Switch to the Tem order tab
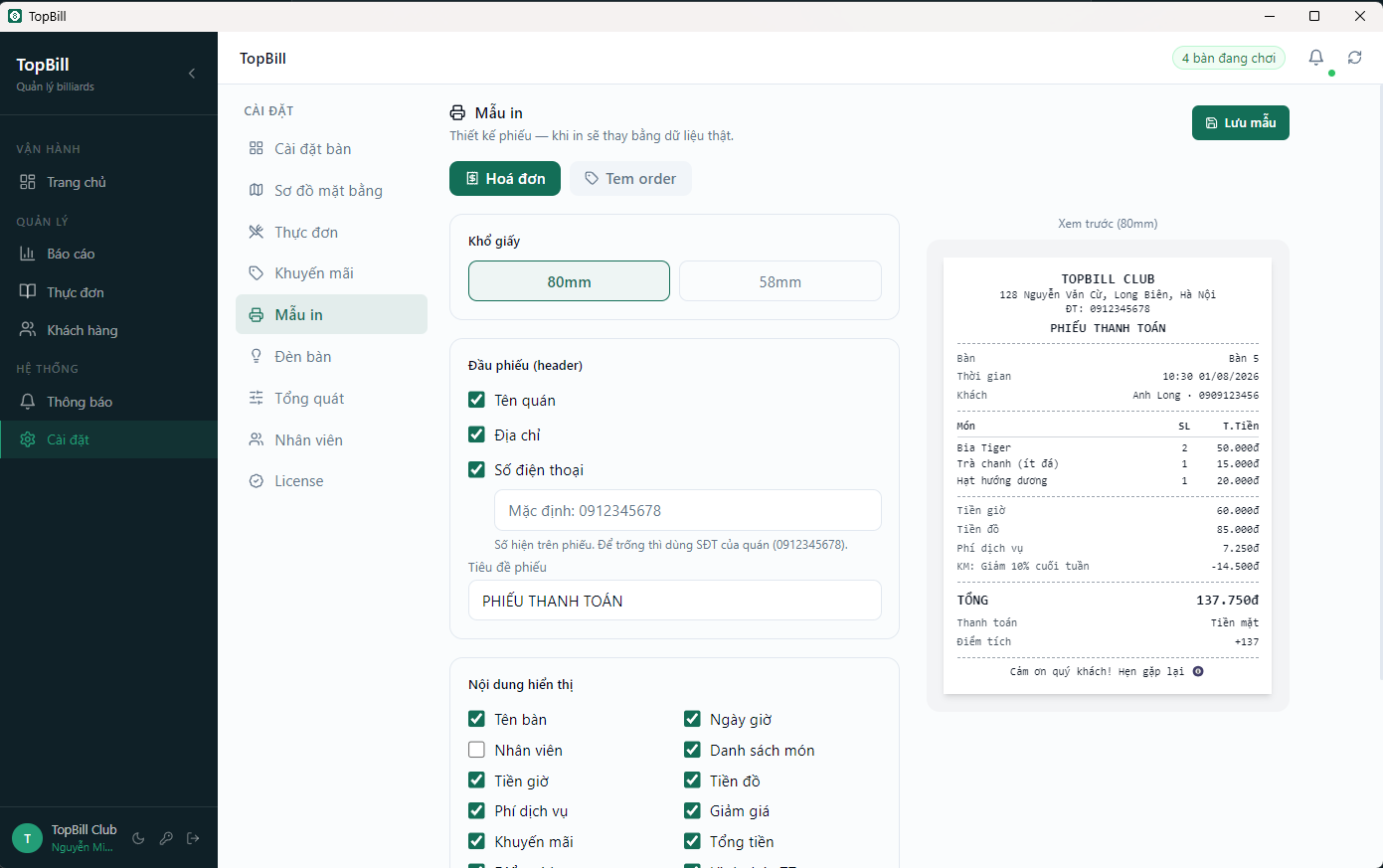Screen dimensions: 1383x868 point(630,179)
